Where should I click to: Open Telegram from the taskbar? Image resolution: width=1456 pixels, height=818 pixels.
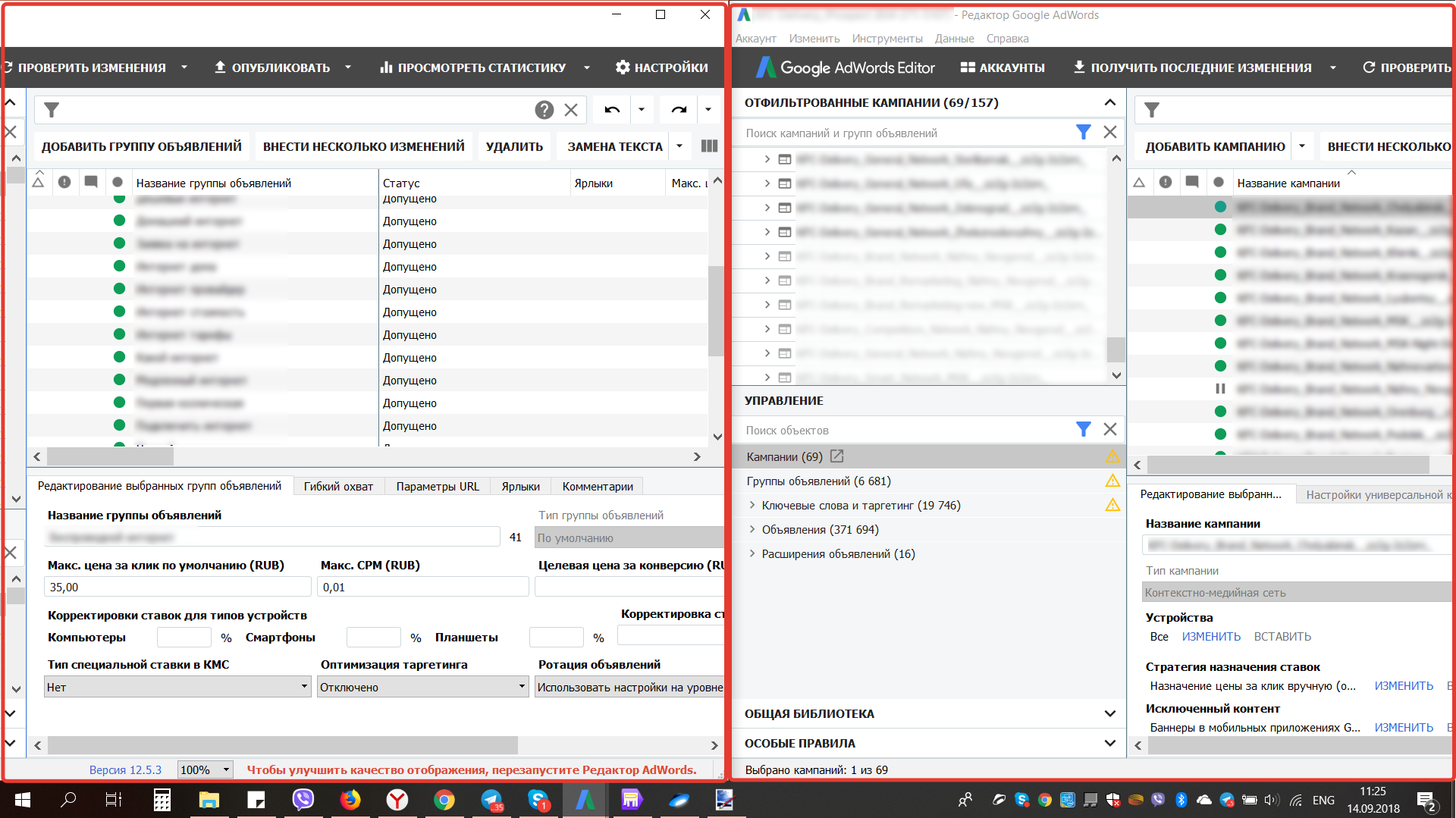click(x=491, y=800)
